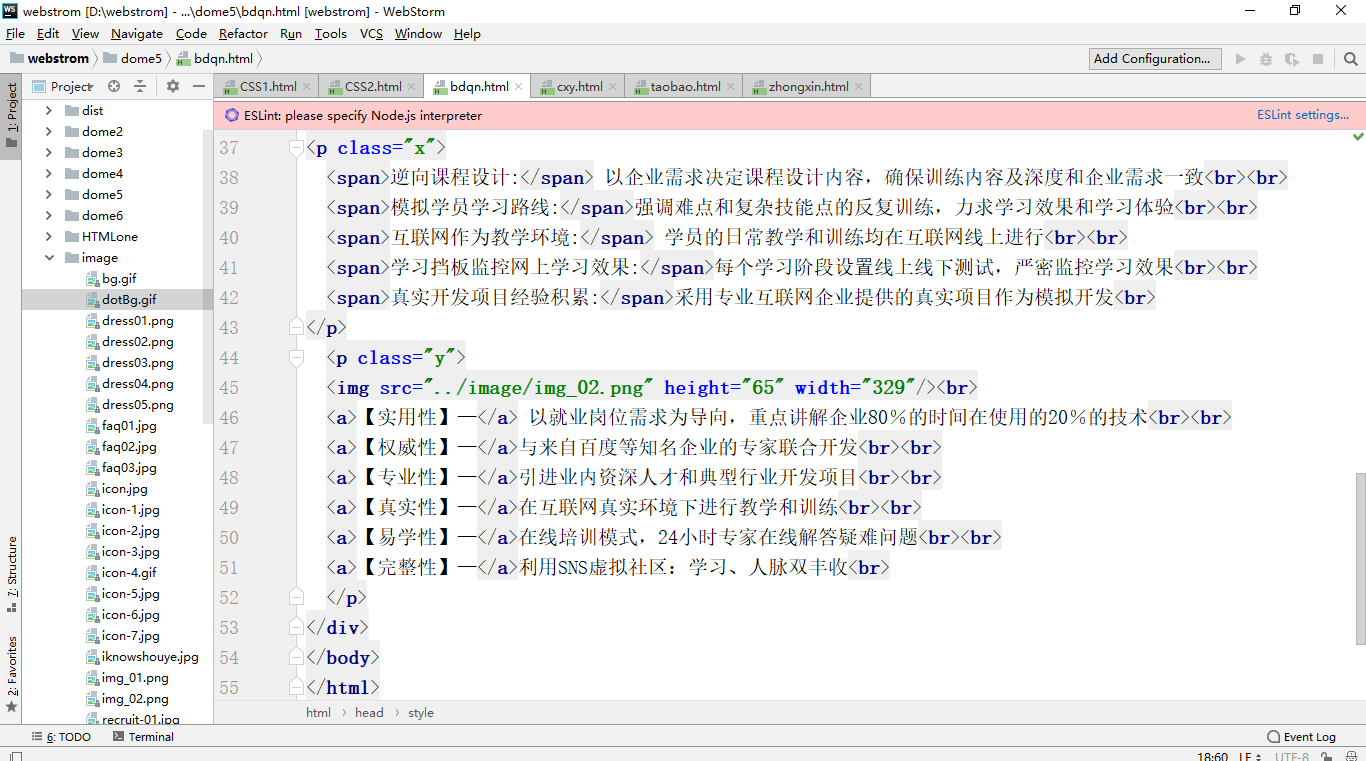Image resolution: width=1366 pixels, height=761 pixels.
Task: Expand the dome4 folder
Action: (x=48, y=174)
